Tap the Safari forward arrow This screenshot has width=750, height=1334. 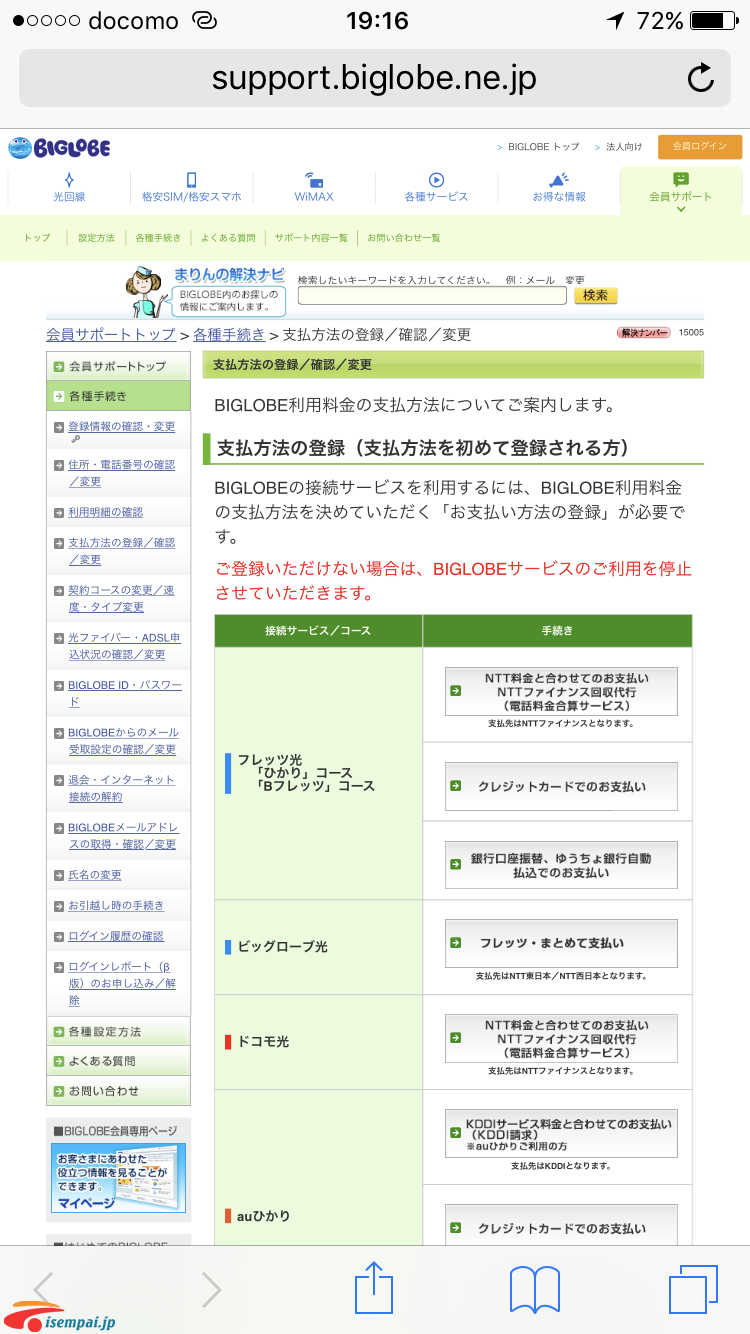tap(211, 1290)
